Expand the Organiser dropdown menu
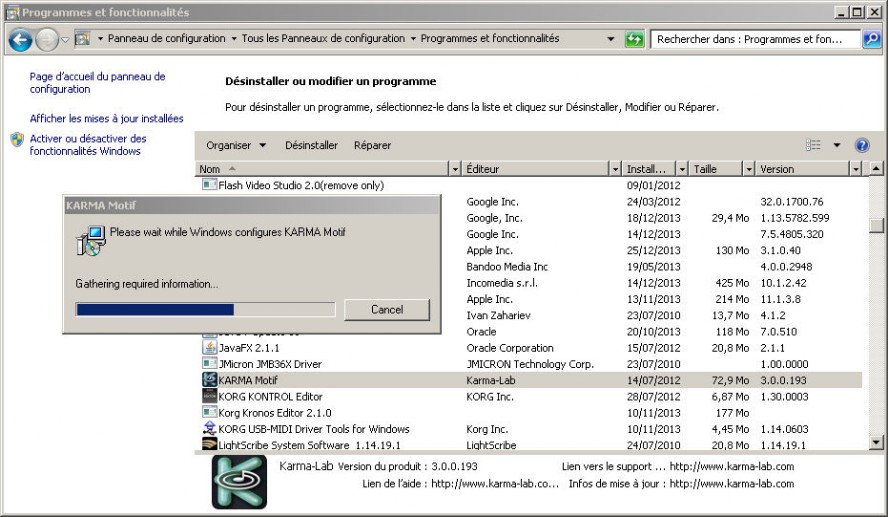The width and height of the screenshot is (888, 517). (x=236, y=145)
